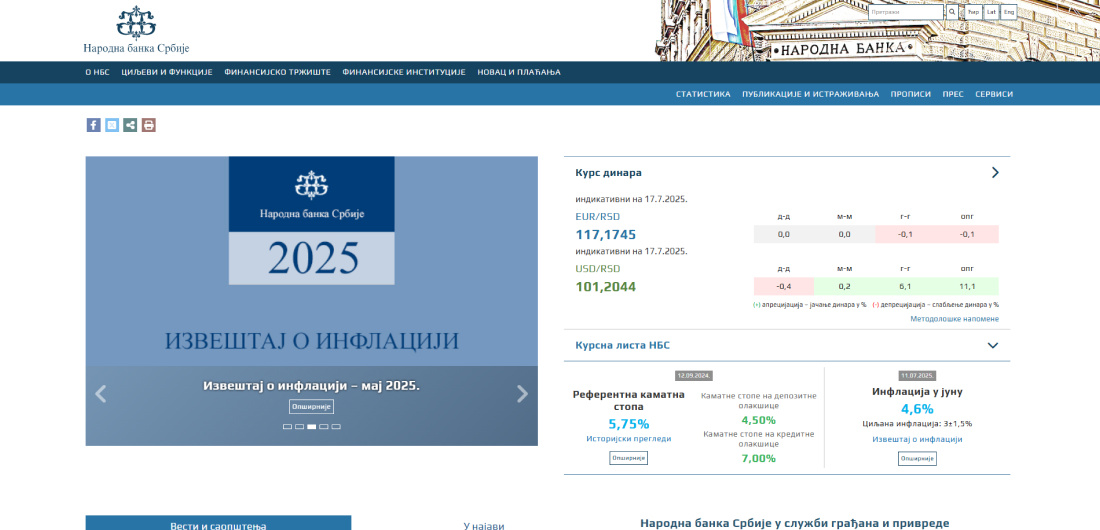Select second carousel dot indicator
The width and height of the screenshot is (1100, 530).
[300, 427]
